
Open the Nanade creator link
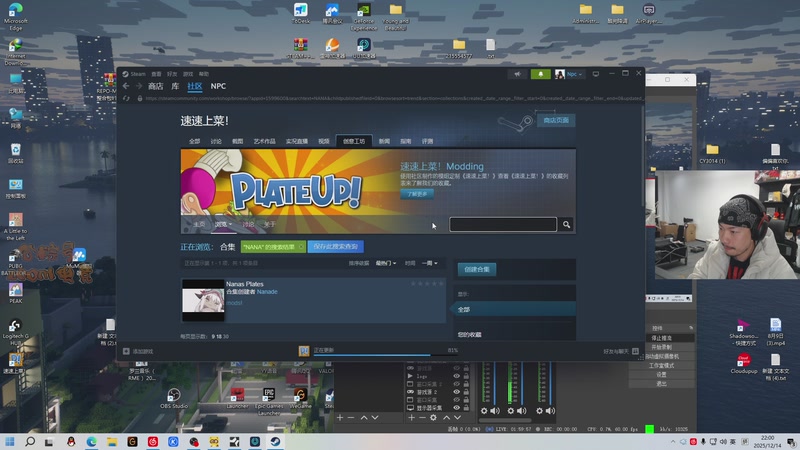267,292
